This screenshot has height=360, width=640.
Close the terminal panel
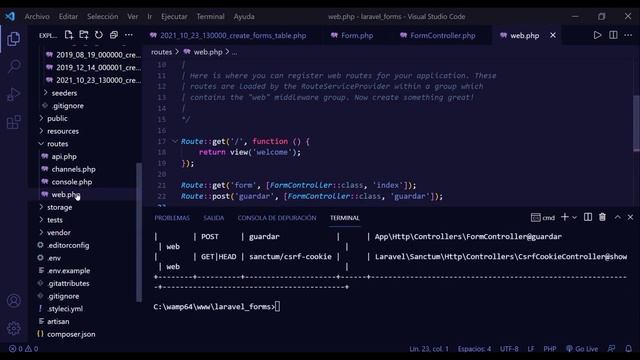pyautogui.click(x=630, y=217)
